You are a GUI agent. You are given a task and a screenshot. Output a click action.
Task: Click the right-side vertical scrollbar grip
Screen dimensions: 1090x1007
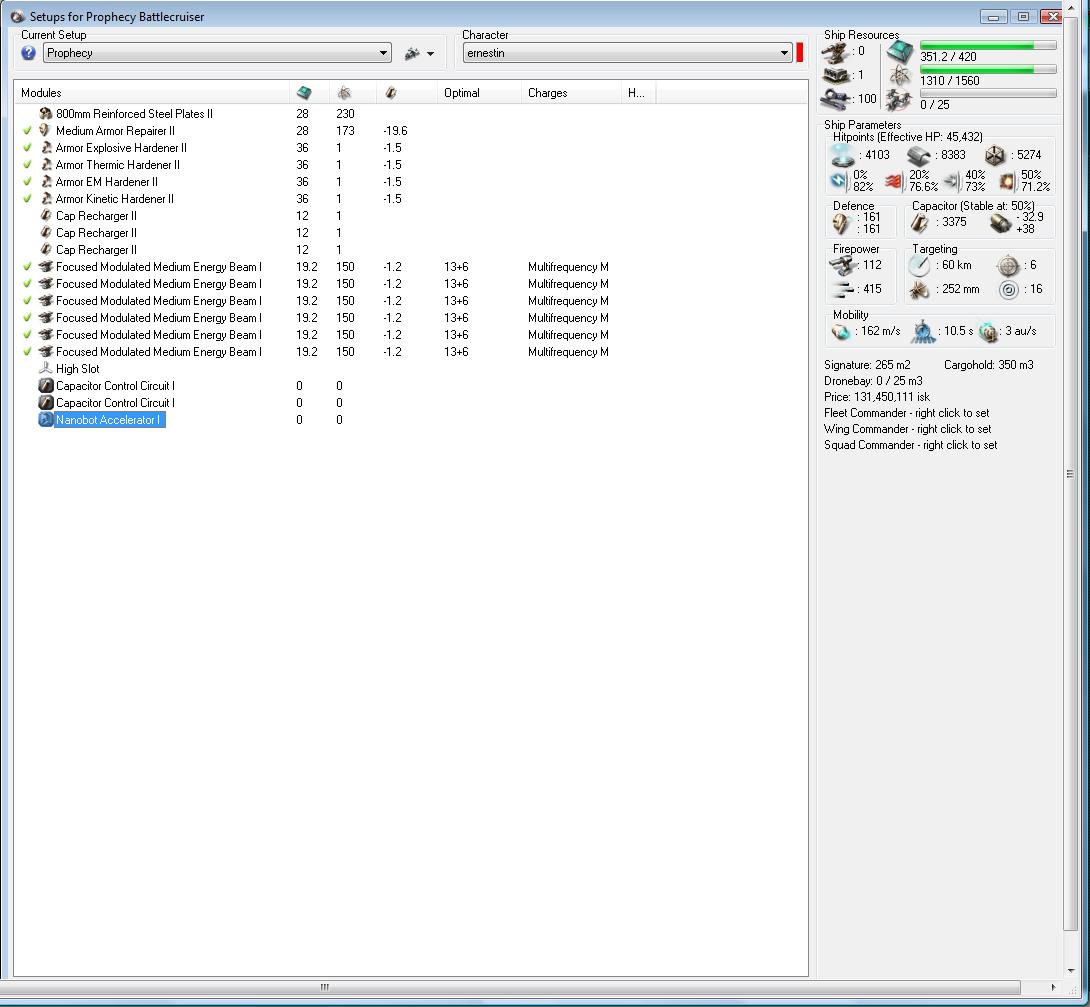[x=1070, y=474]
